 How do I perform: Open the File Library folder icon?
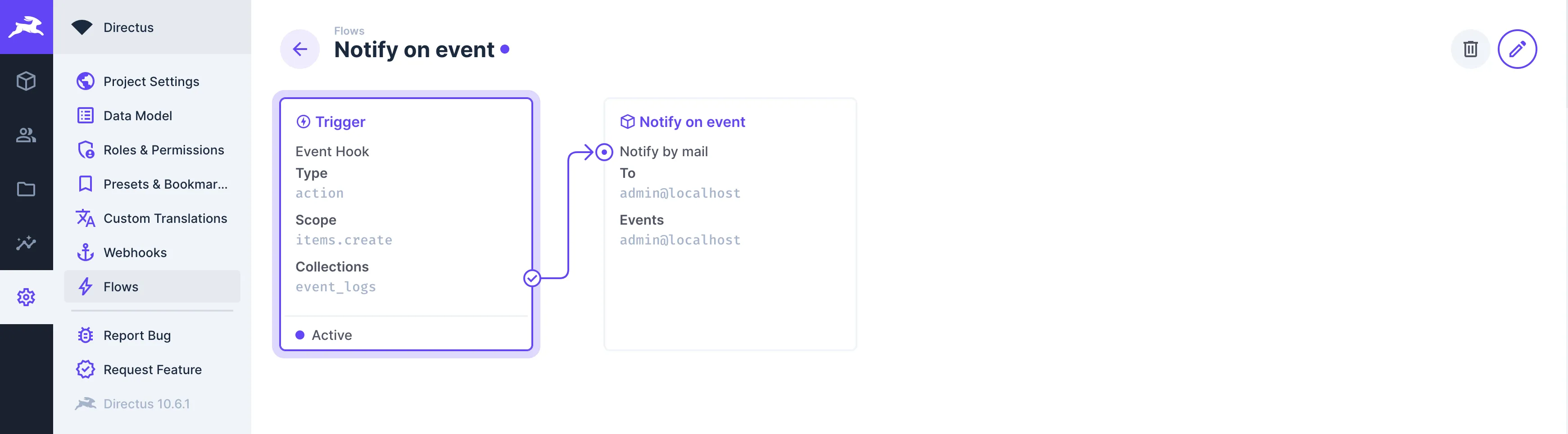(27, 189)
